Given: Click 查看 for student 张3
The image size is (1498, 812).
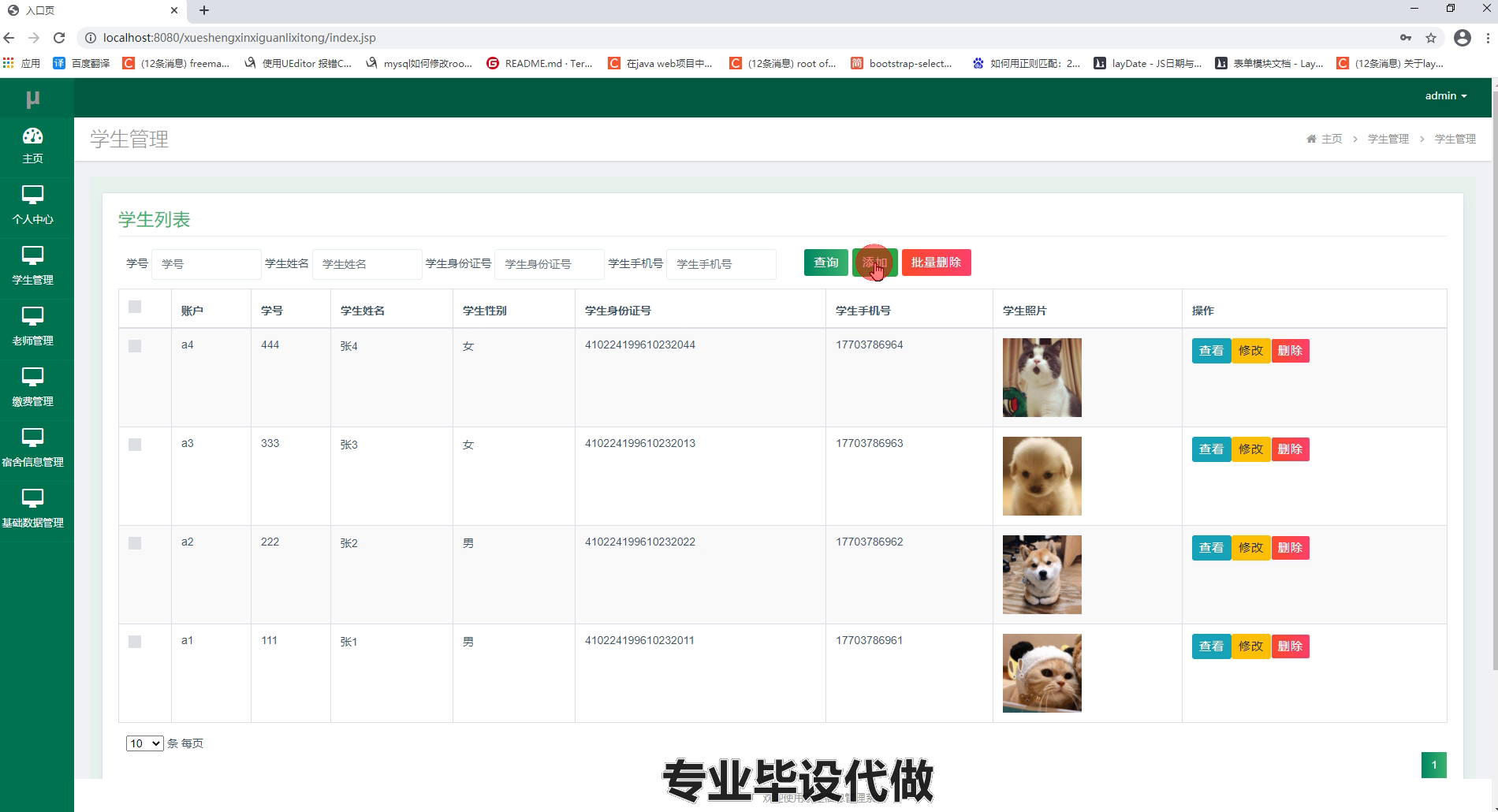Looking at the screenshot, I should 1211,449.
